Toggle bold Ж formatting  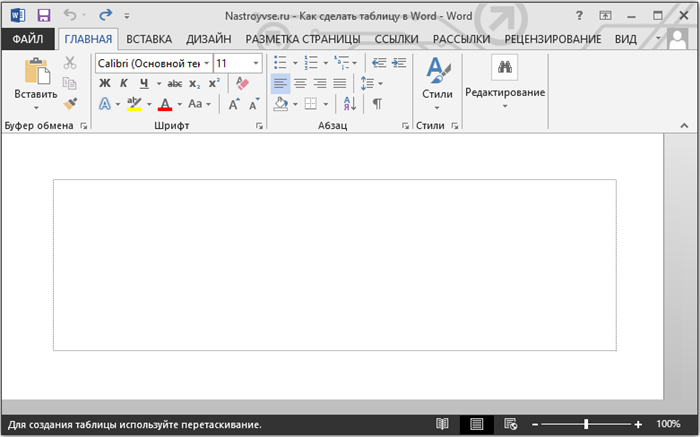coord(104,83)
